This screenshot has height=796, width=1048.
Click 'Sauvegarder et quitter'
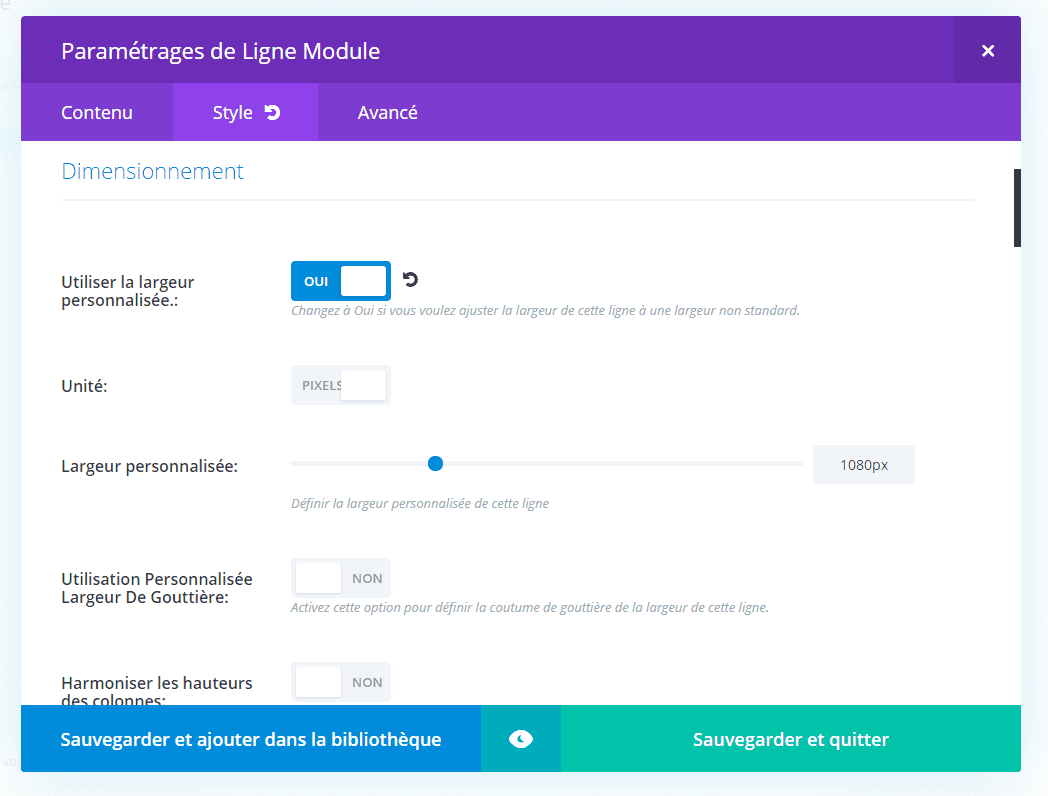pyautogui.click(x=790, y=738)
